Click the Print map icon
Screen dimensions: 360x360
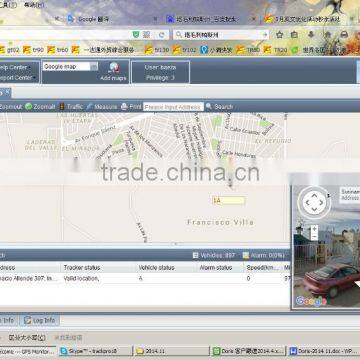tap(124, 106)
